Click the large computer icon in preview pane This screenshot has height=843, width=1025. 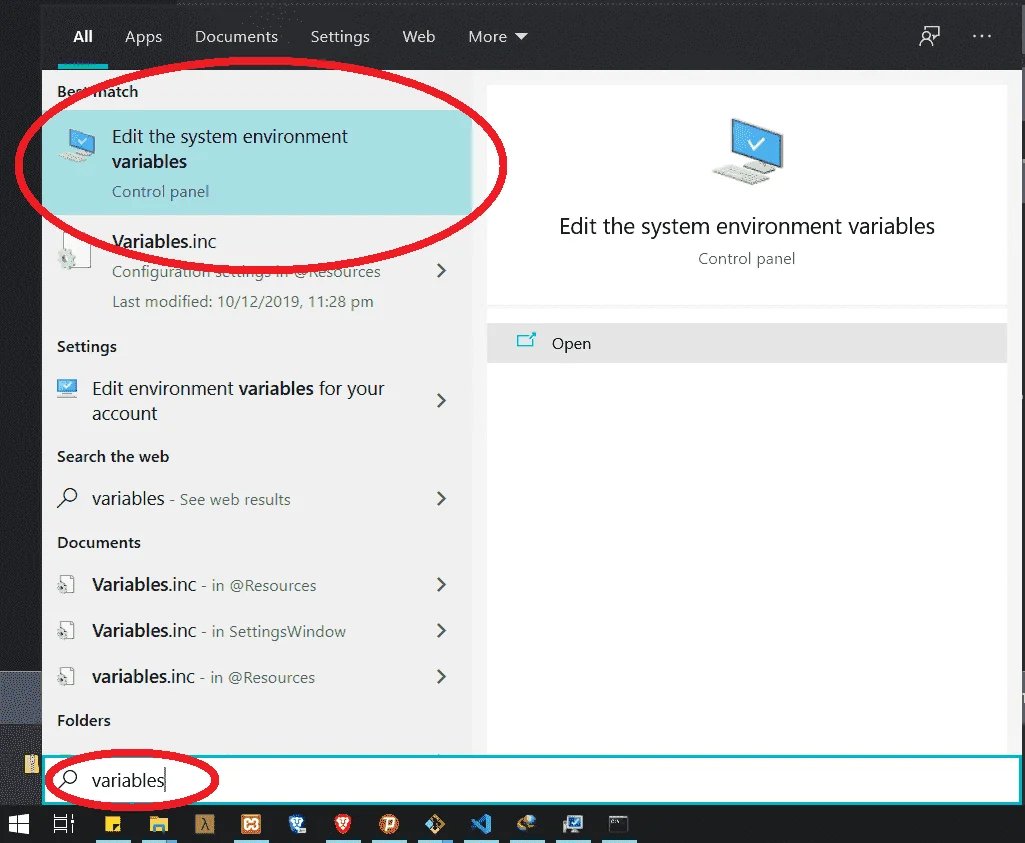click(x=748, y=152)
